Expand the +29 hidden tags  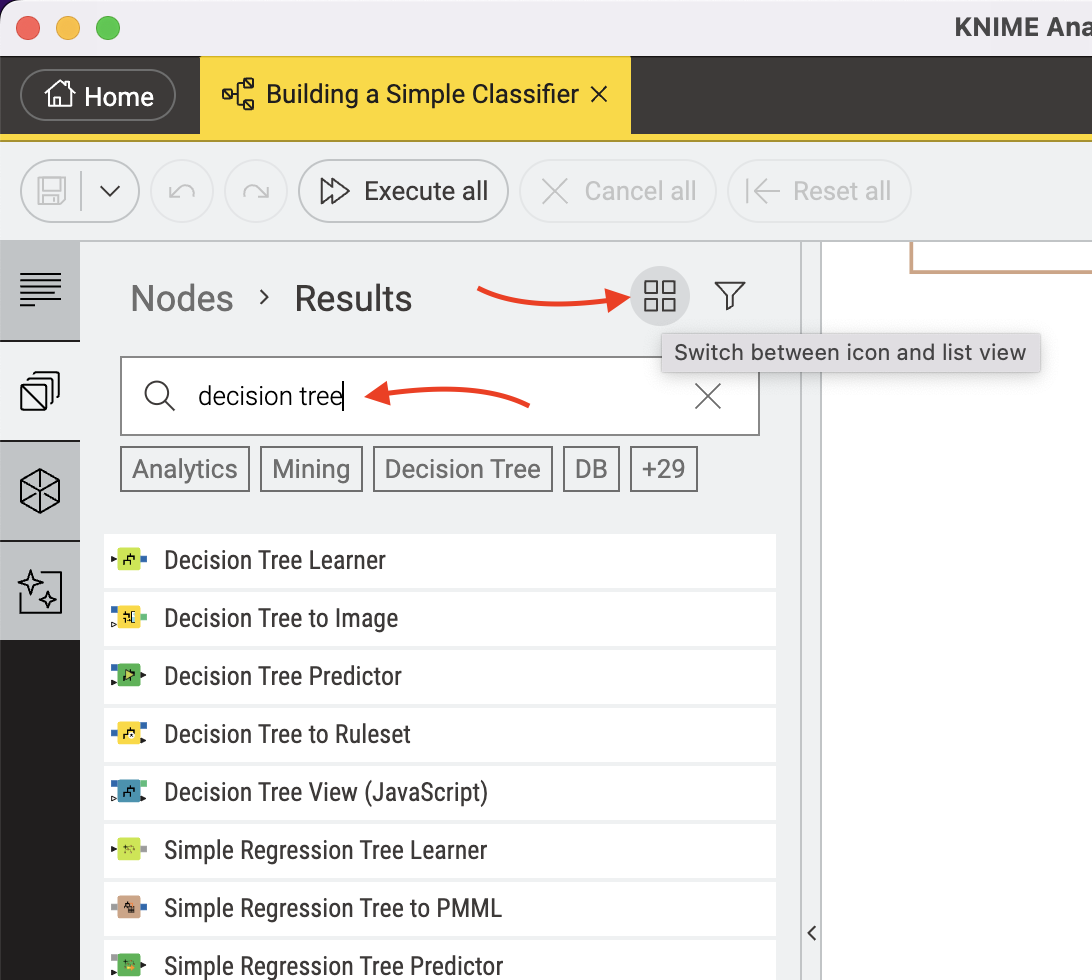pyautogui.click(x=663, y=468)
